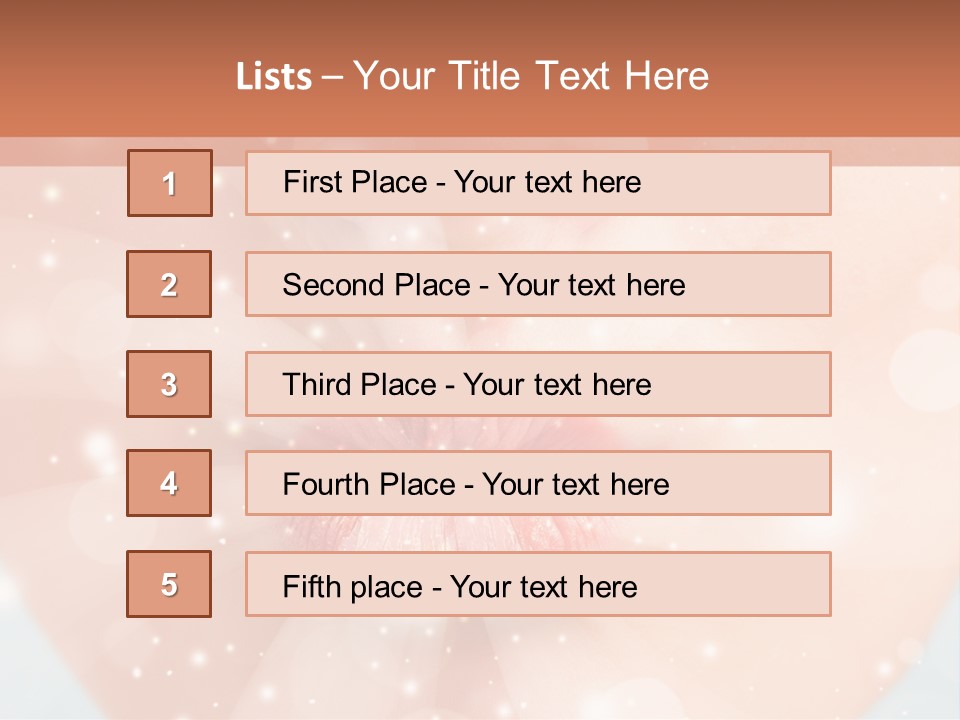Select the "Your Title Text Here" title text
The height and width of the screenshot is (720, 960).
(531, 76)
